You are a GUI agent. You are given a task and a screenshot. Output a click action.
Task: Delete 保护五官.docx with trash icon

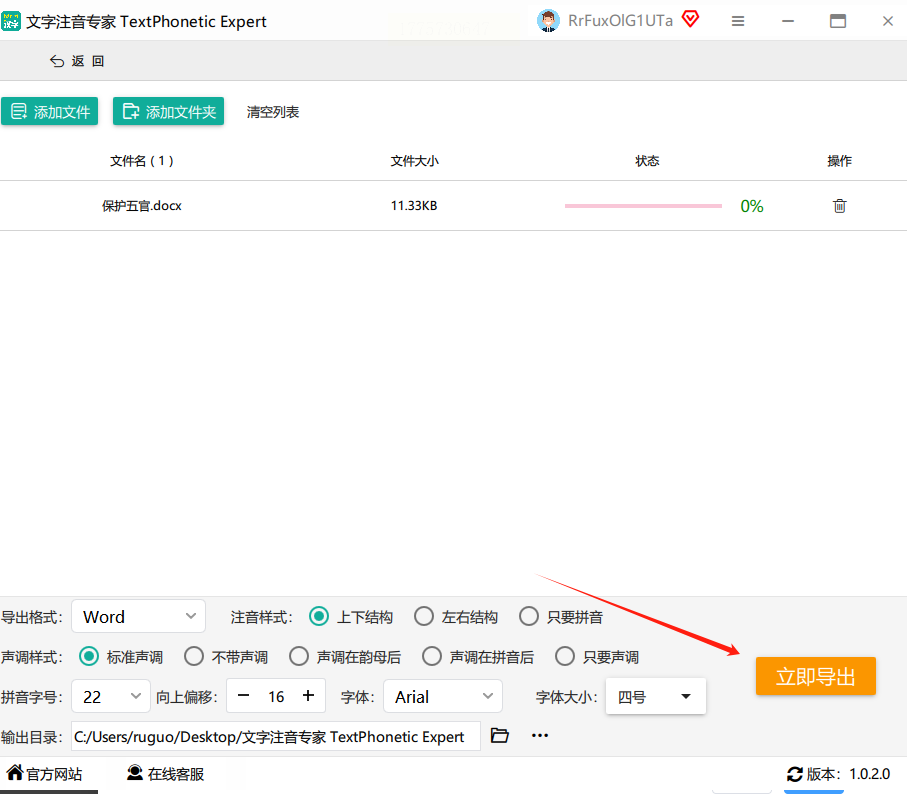pyautogui.click(x=839, y=206)
